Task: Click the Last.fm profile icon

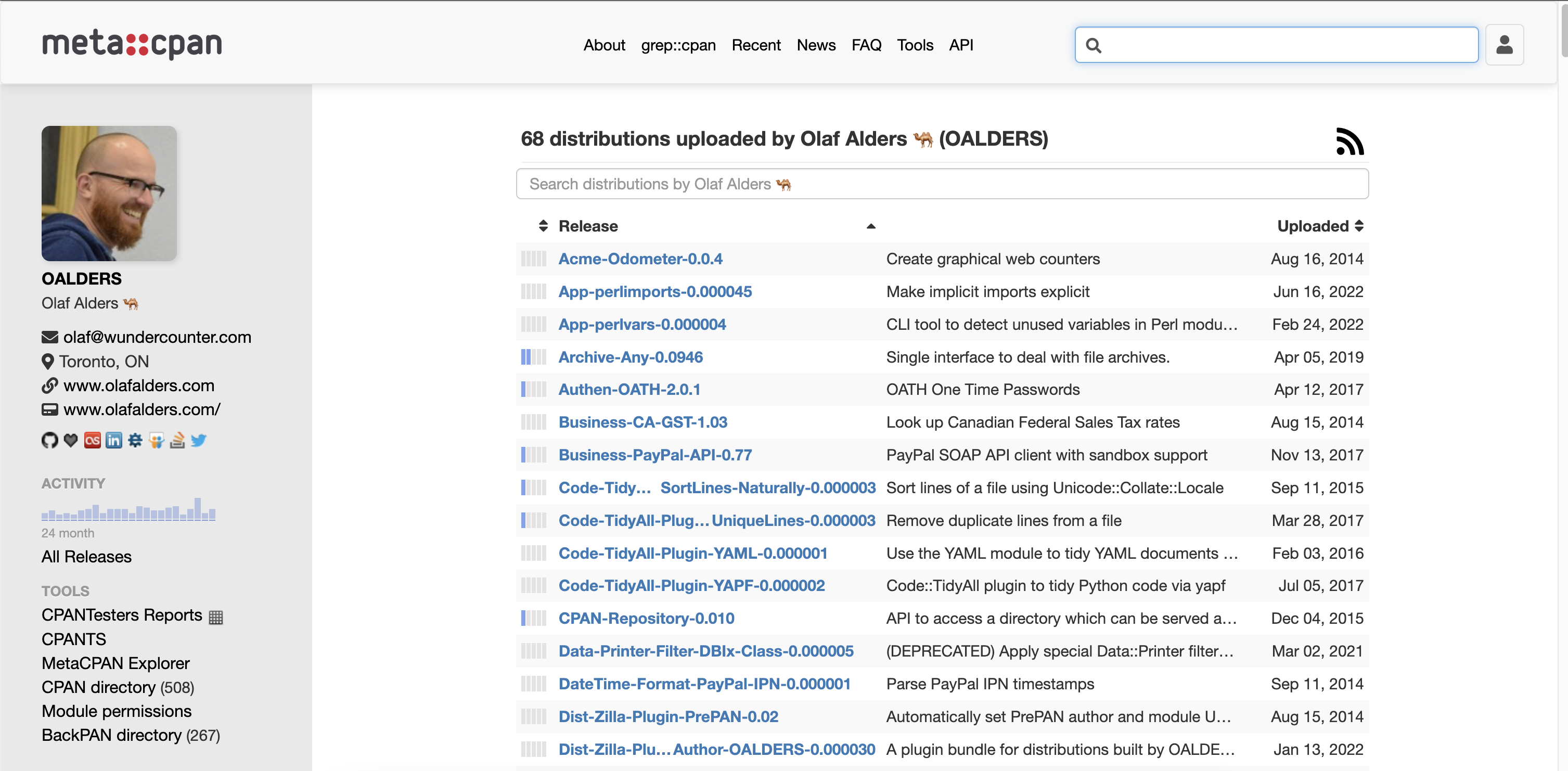Action: pyautogui.click(x=93, y=440)
